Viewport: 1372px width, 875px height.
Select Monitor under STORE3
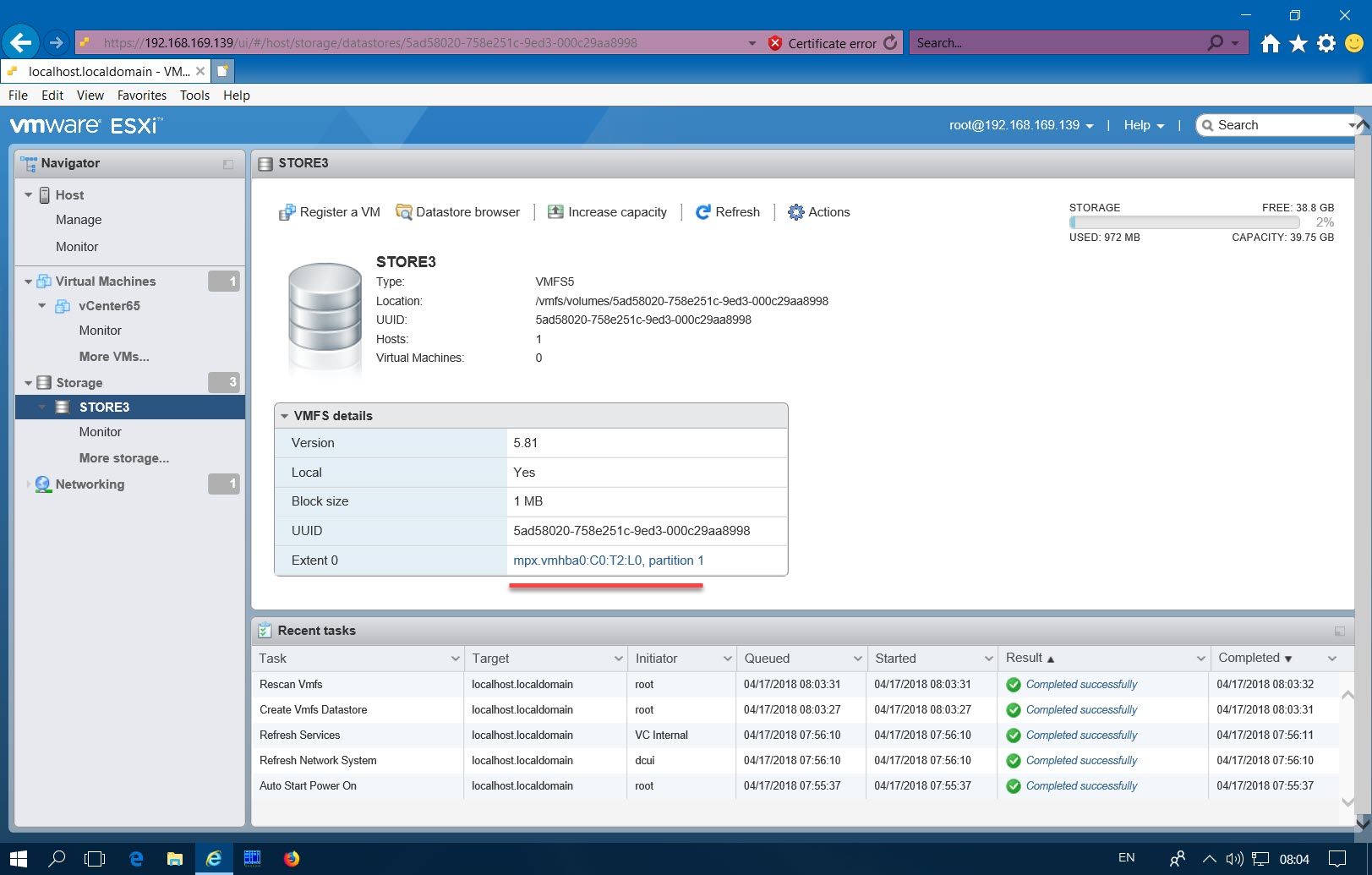point(99,432)
